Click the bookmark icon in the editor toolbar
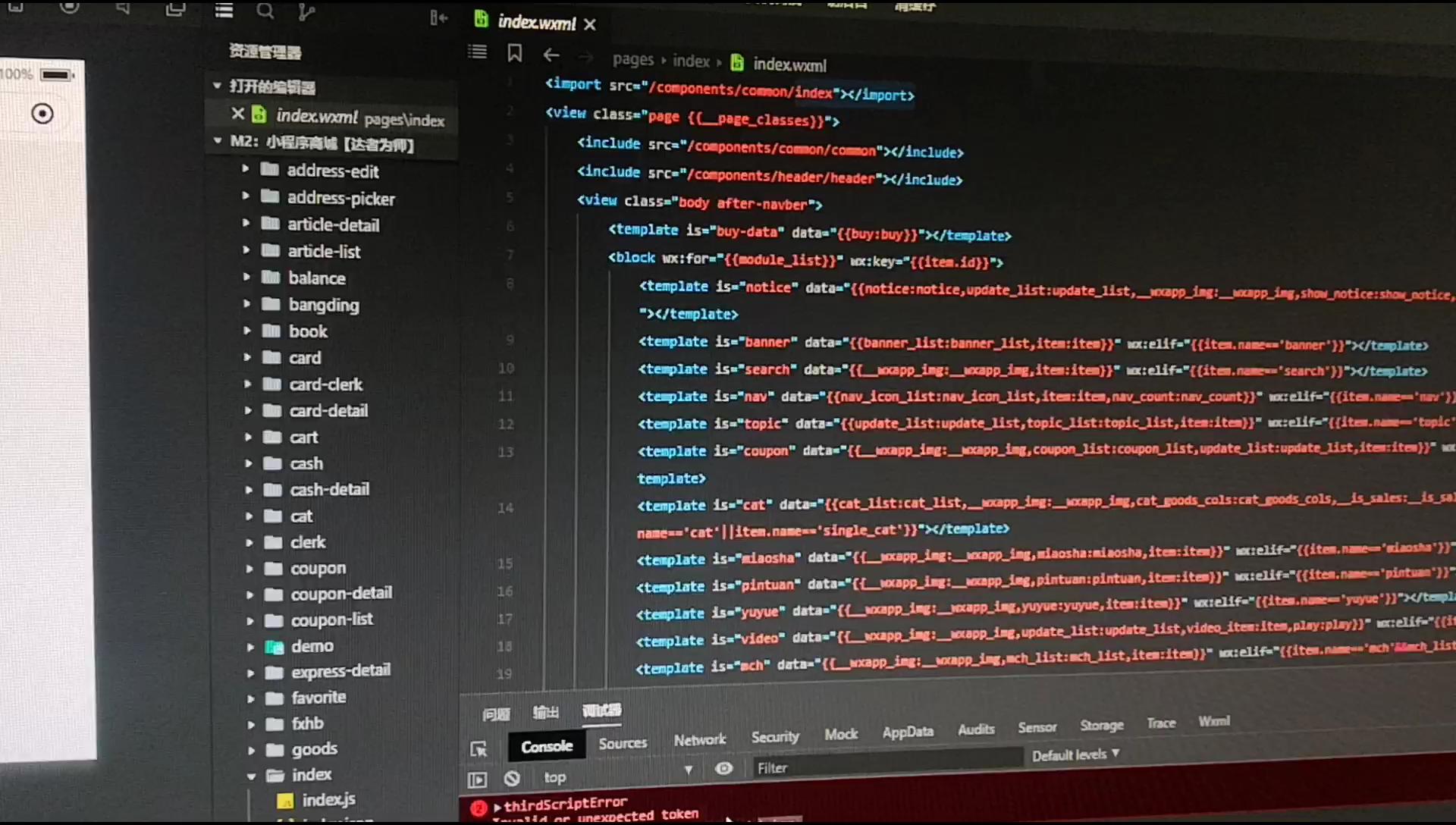This screenshot has width=1456, height=825. [515, 52]
